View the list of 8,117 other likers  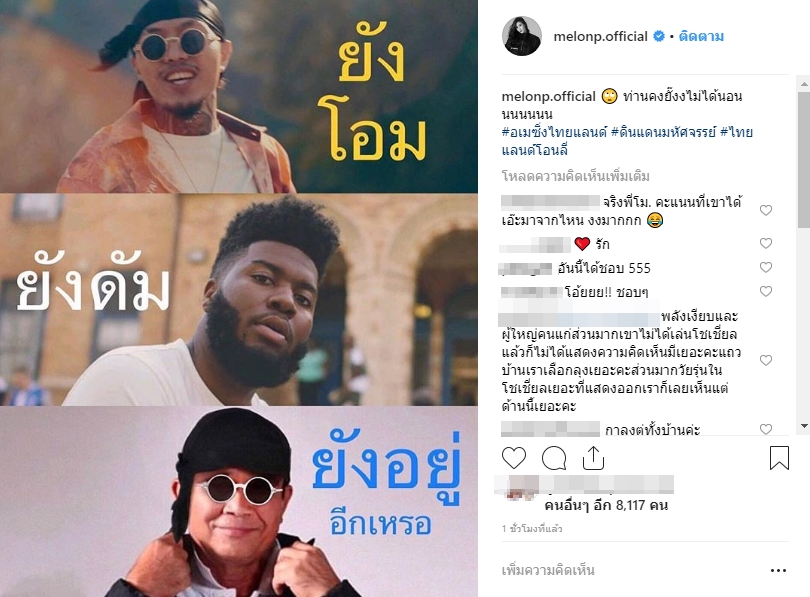click(606, 505)
